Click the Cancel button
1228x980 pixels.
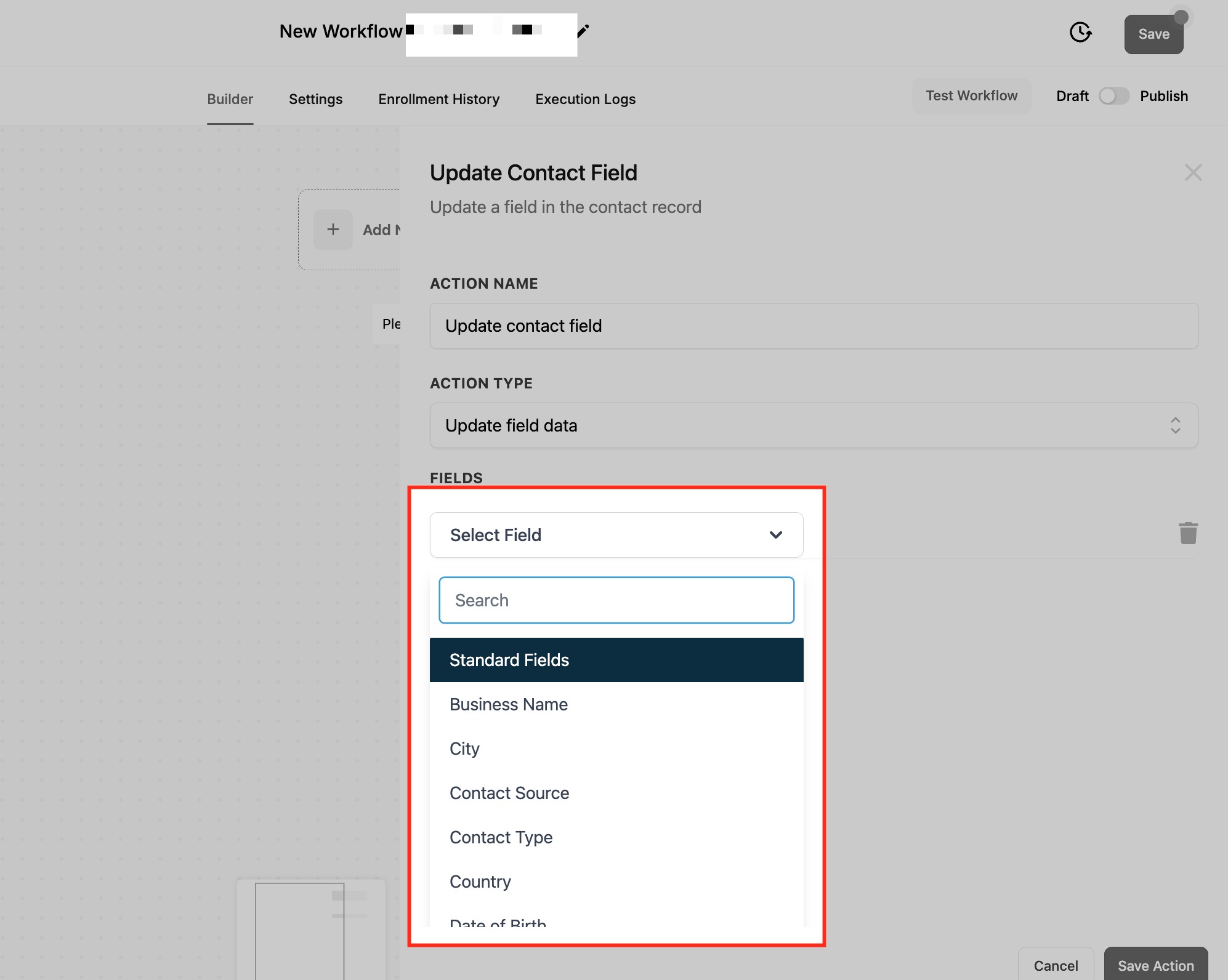pyautogui.click(x=1056, y=965)
